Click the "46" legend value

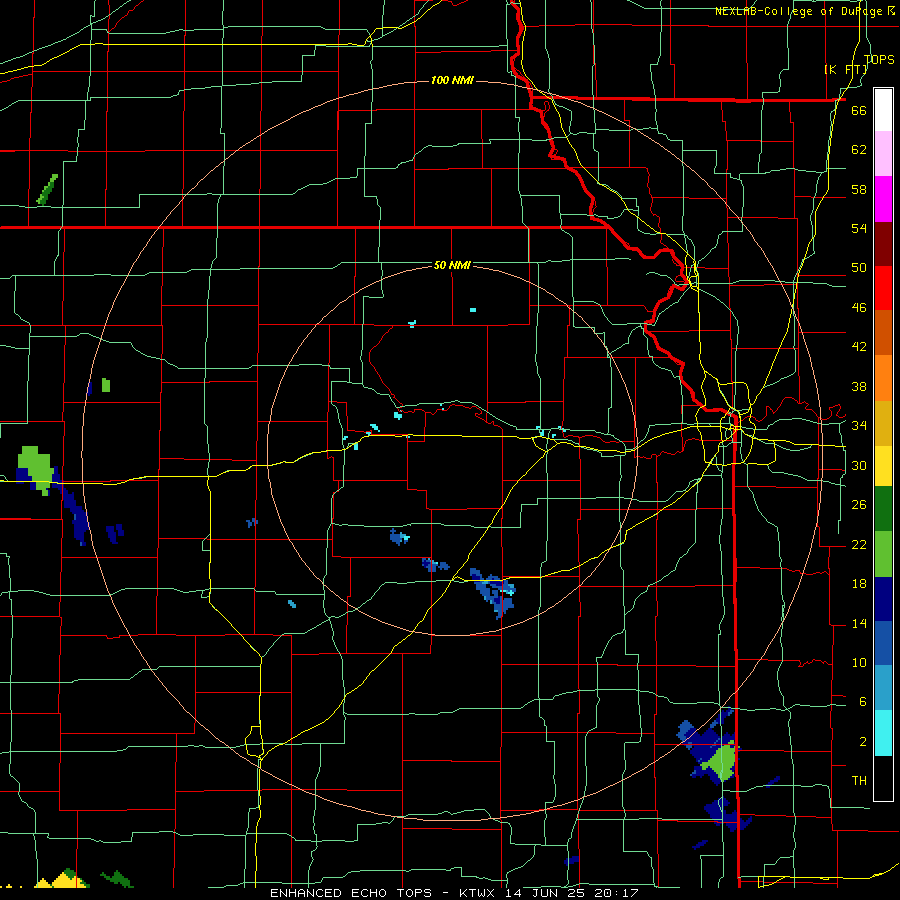(x=859, y=308)
